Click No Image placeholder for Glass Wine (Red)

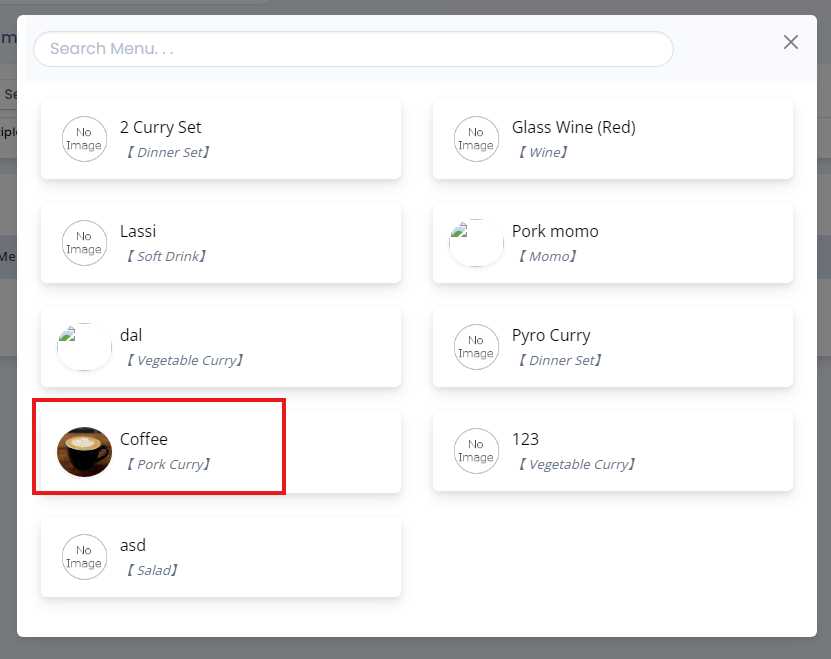(x=476, y=139)
